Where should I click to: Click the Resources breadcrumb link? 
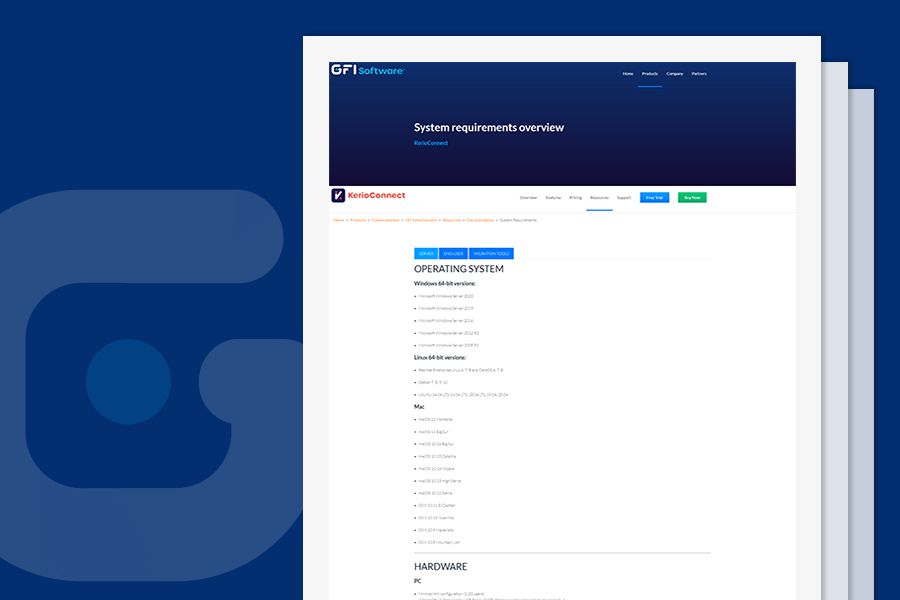pos(452,220)
